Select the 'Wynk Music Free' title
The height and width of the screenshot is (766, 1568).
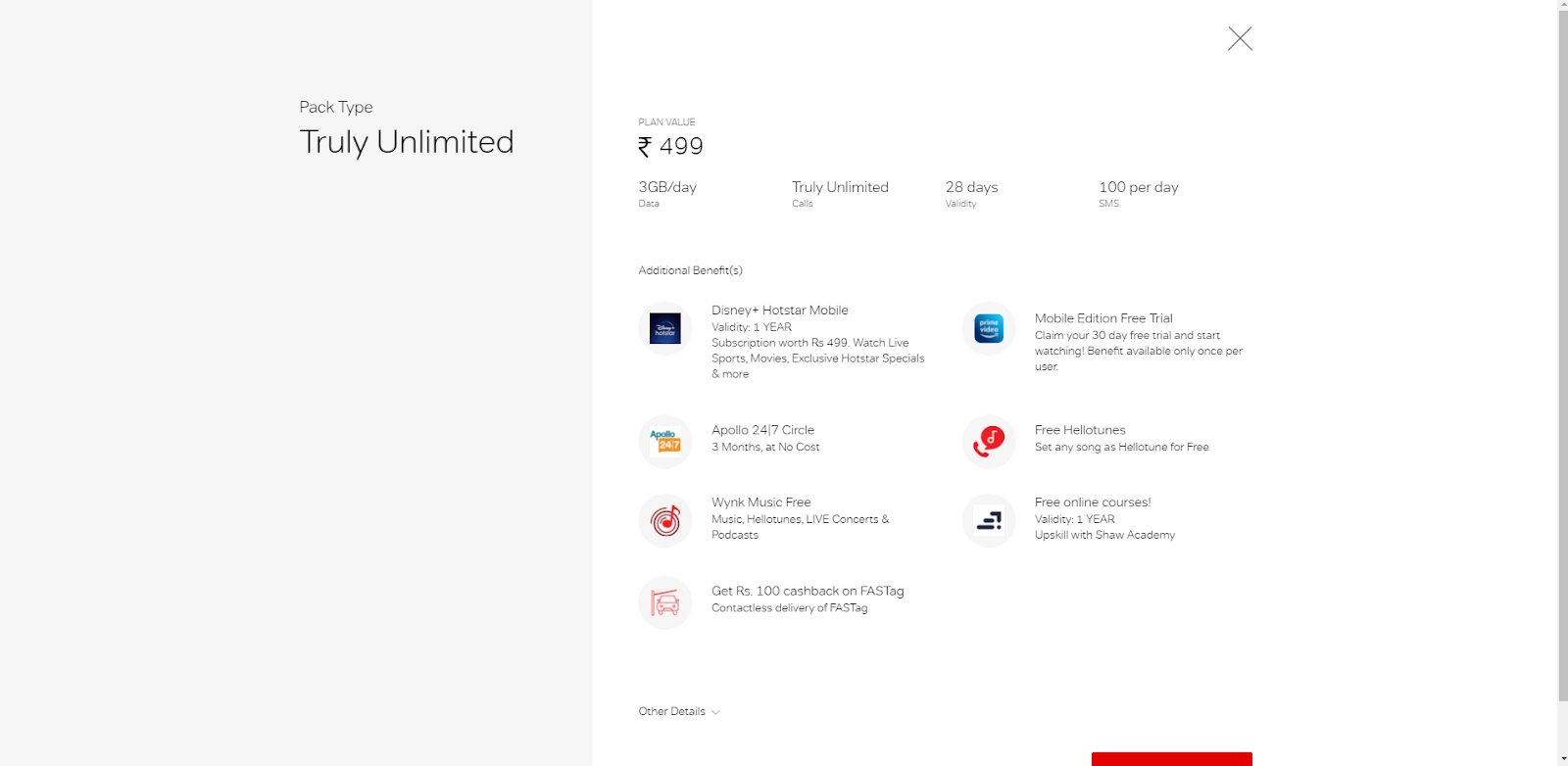pyautogui.click(x=761, y=503)
